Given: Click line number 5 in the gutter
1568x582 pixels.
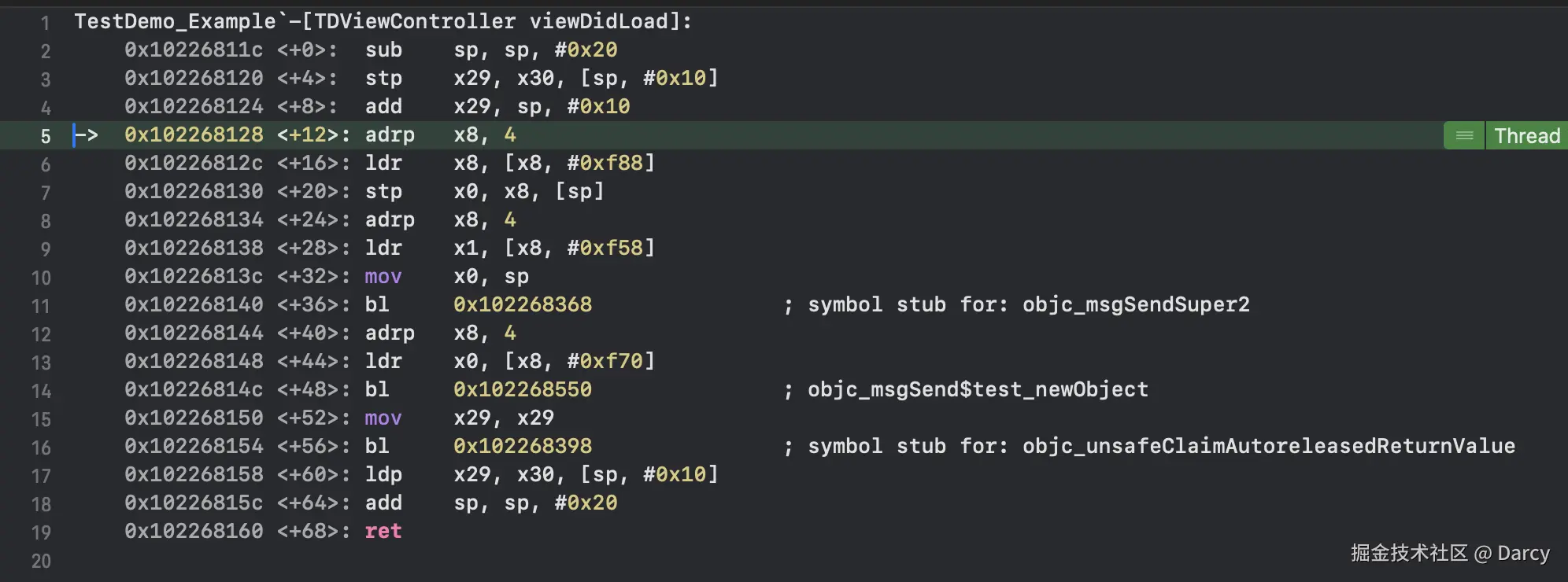Looking at the screenshot, I should 46,137.
